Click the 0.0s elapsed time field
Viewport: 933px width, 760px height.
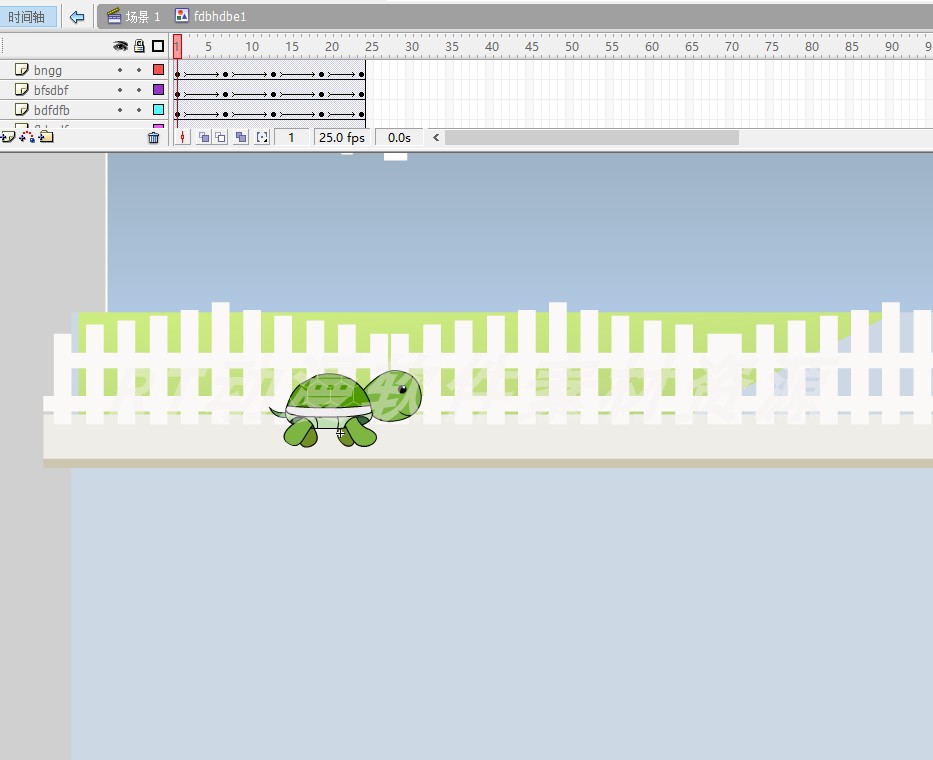point(399,138)
